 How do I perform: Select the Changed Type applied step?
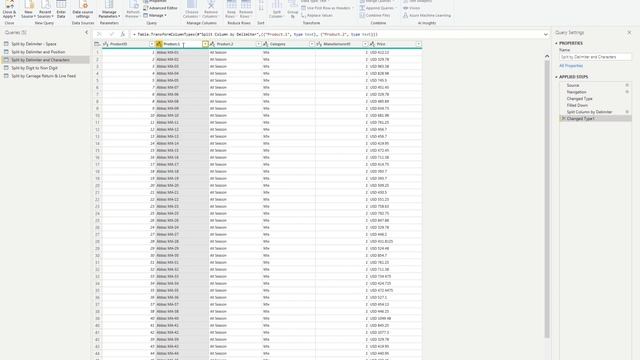coord(579,98)
